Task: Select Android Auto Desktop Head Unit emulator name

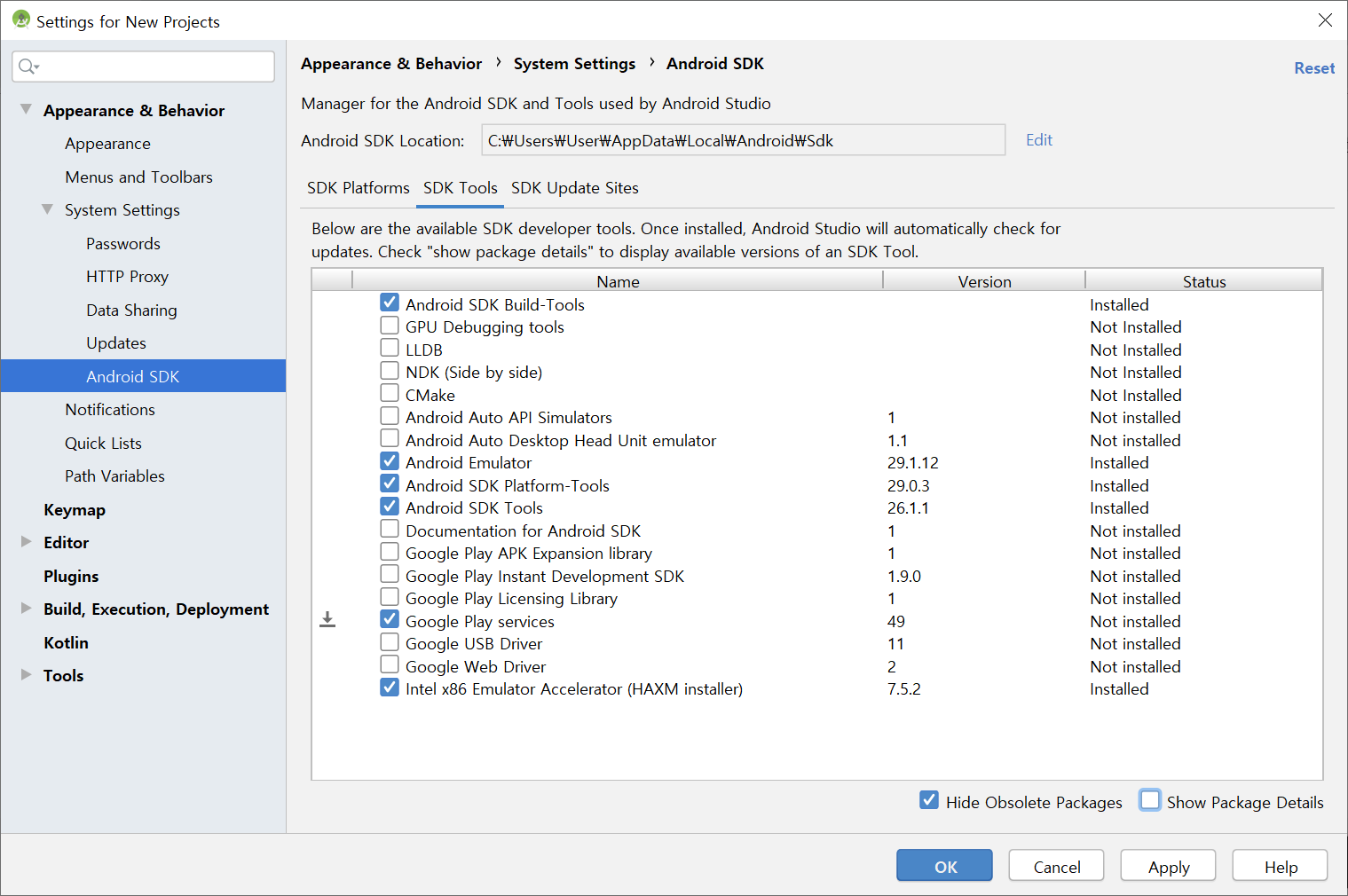Action: coord(561,441)
